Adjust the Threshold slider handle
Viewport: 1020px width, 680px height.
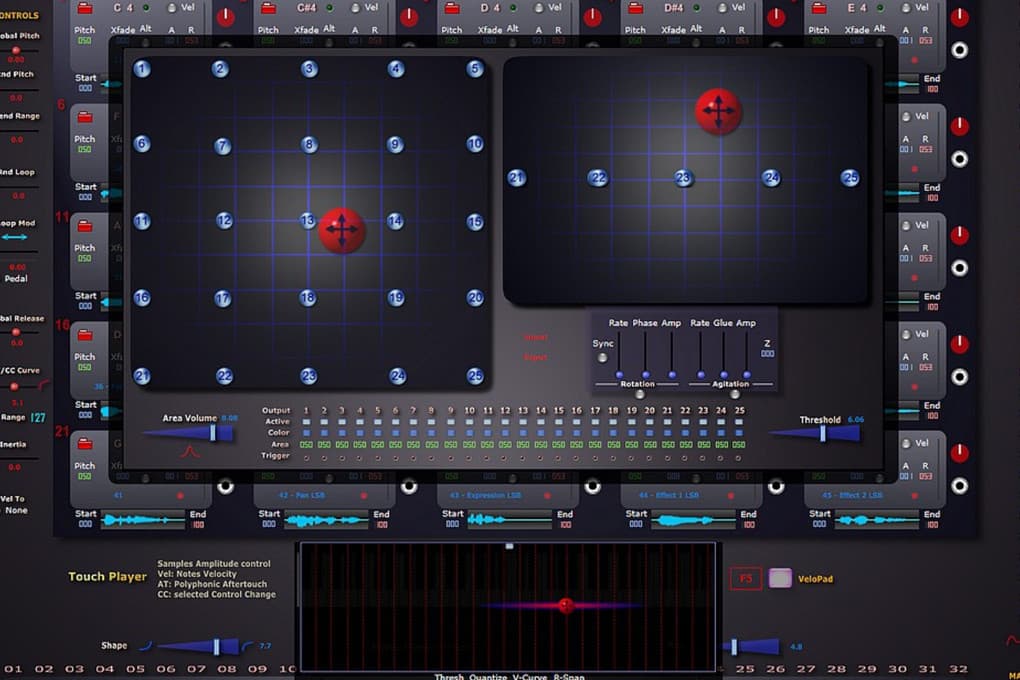pyautogui.click(x=823, y=433)
